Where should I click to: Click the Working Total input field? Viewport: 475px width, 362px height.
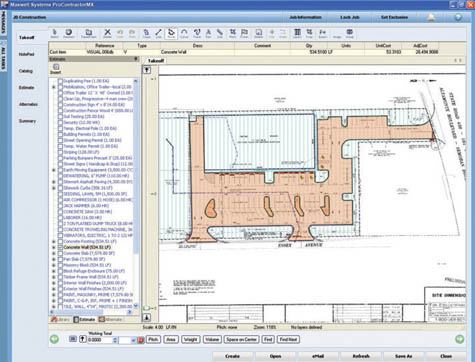coord(100,340)
